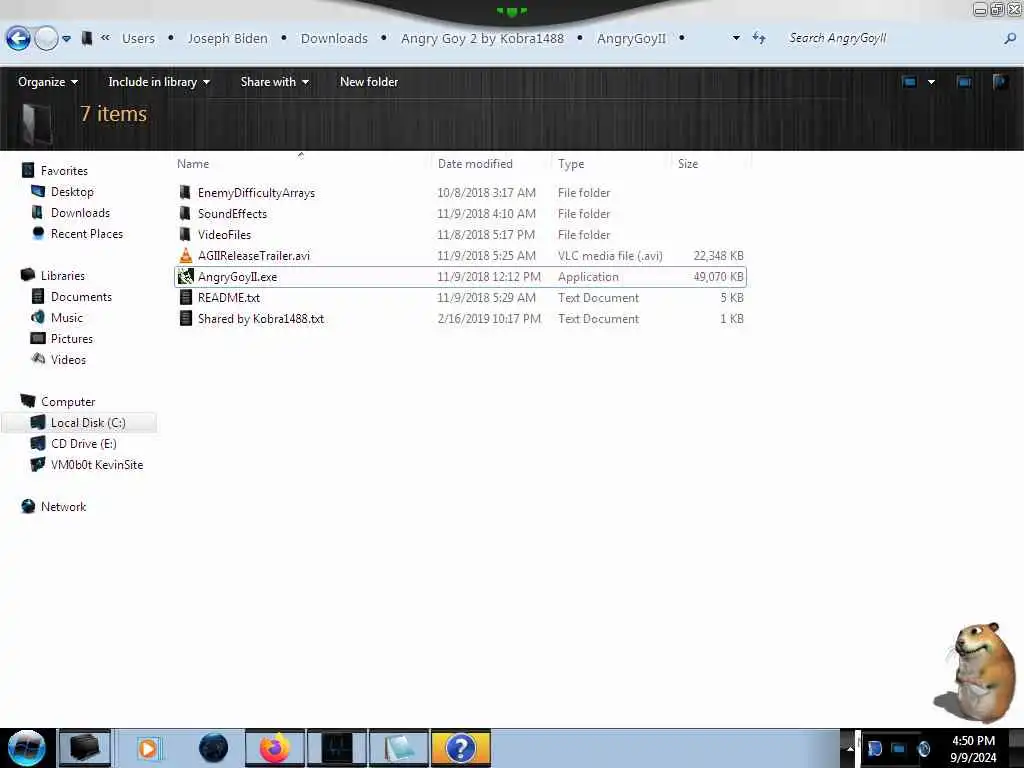
Task: Open the media player taskbar icon
Action: pos(148,748)
